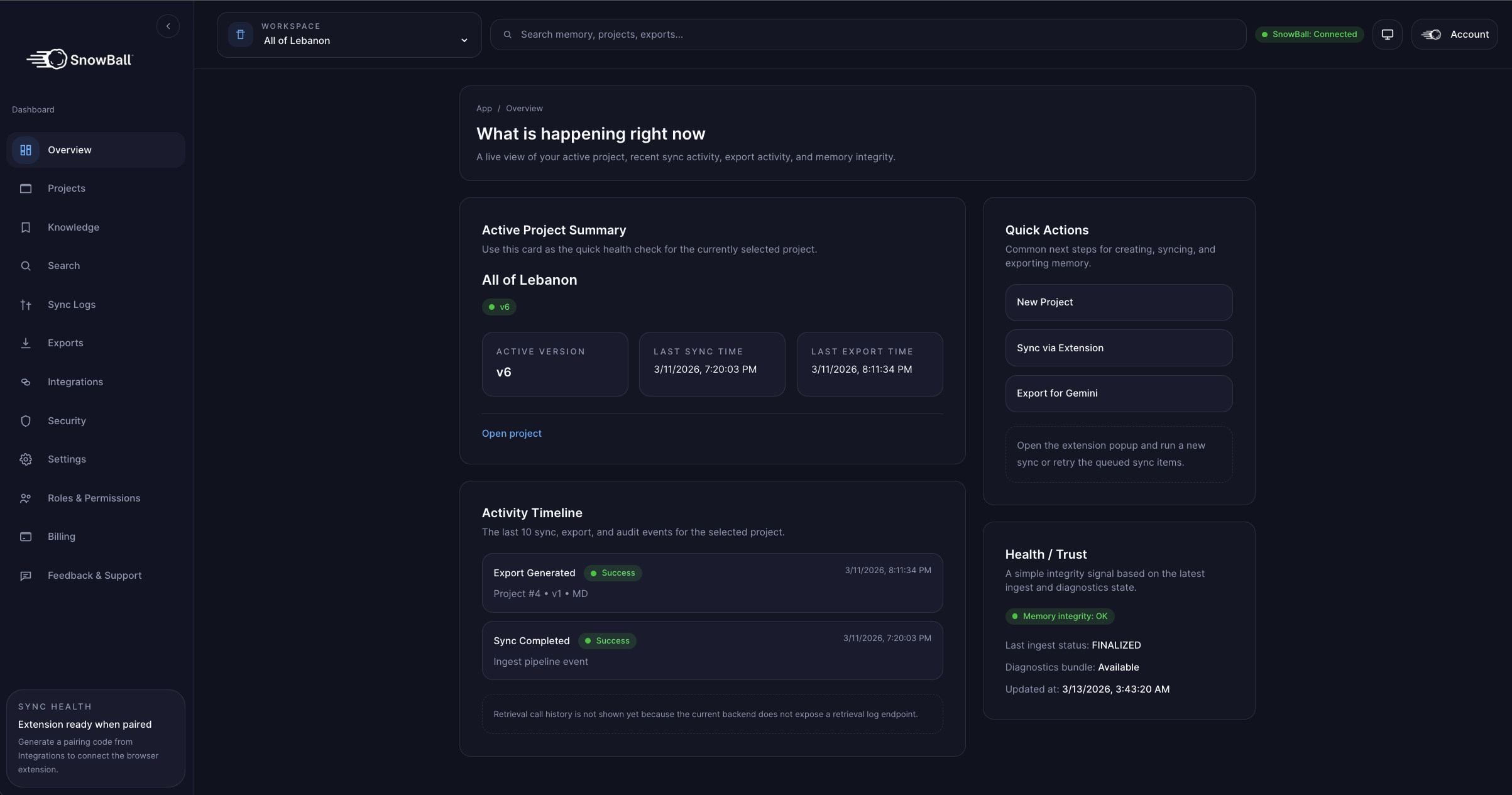Viewport: 1512px width, 795px height.
Task: Click Export for Gemini button
Action: point(1119,393)
